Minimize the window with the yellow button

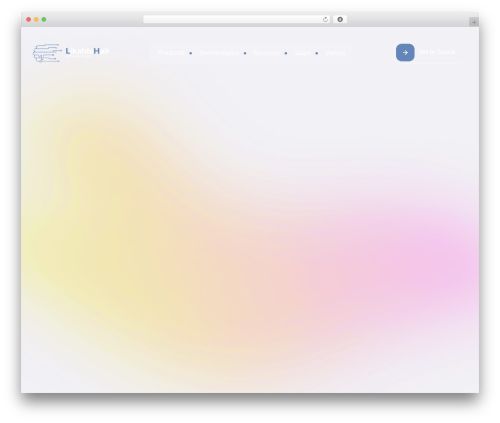[36, 20]
